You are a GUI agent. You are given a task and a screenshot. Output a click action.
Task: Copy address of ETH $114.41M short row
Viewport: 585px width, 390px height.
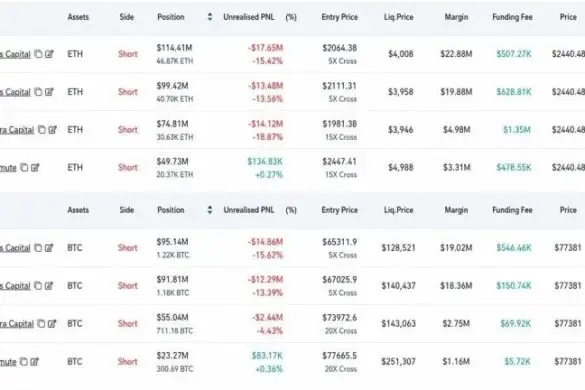click(x=38, y=54)
